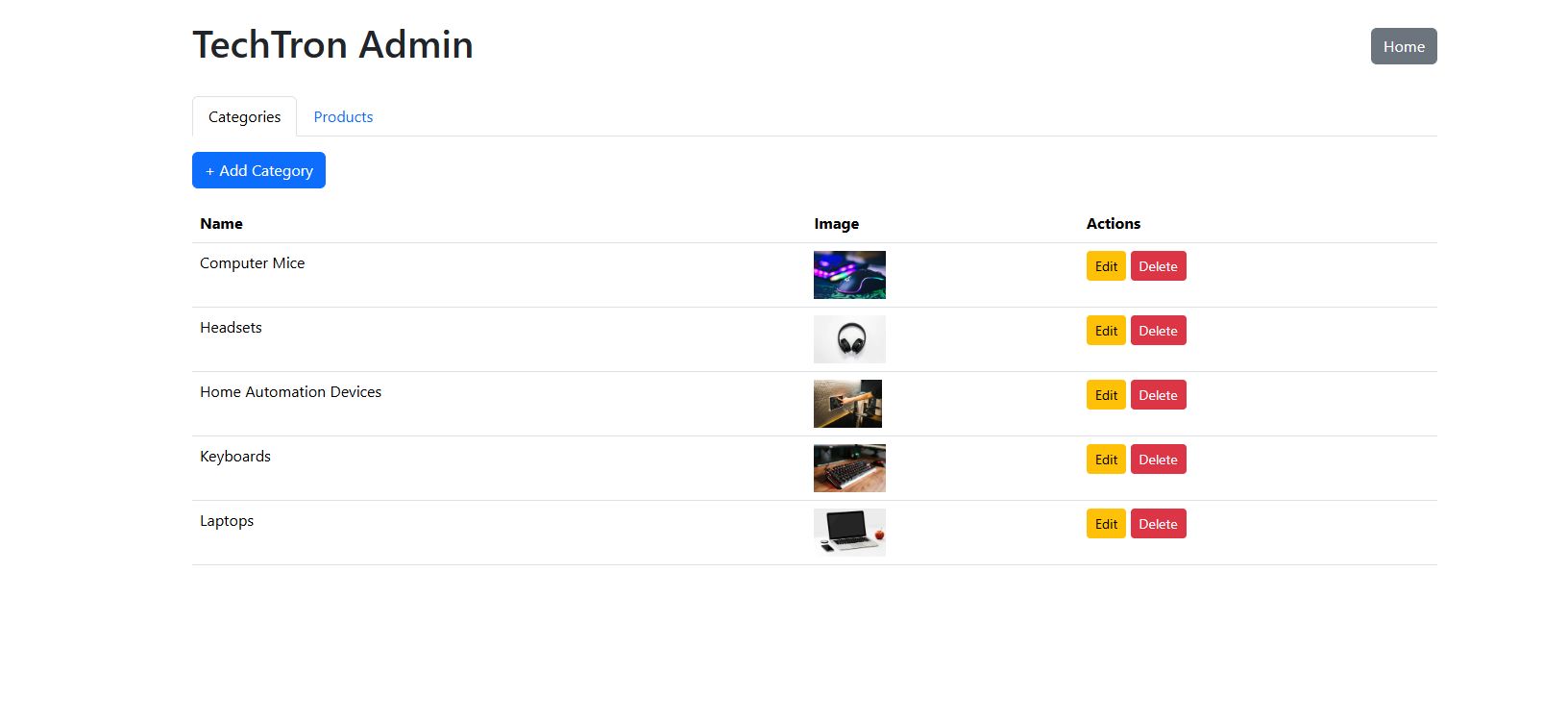Delete the Home Automation Devices category
This screenshot has height=721, width=1568.
[x=1158, y=395]
